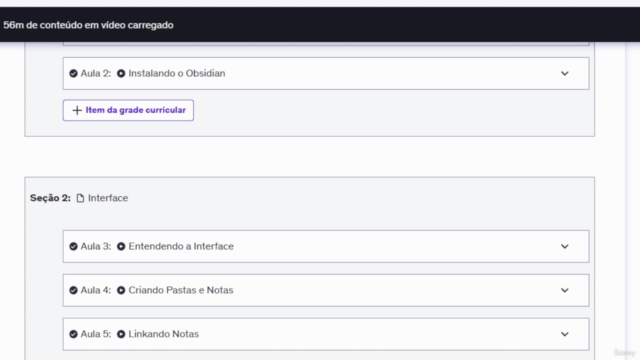
Task: Click the Aula 3: label
Action: 96,247
